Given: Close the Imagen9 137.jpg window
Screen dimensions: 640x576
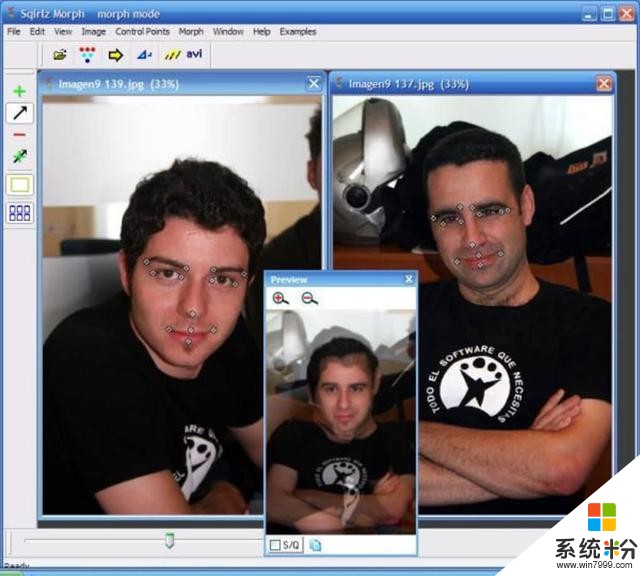Looking at the screenshot, I should (x=604, y=84).
